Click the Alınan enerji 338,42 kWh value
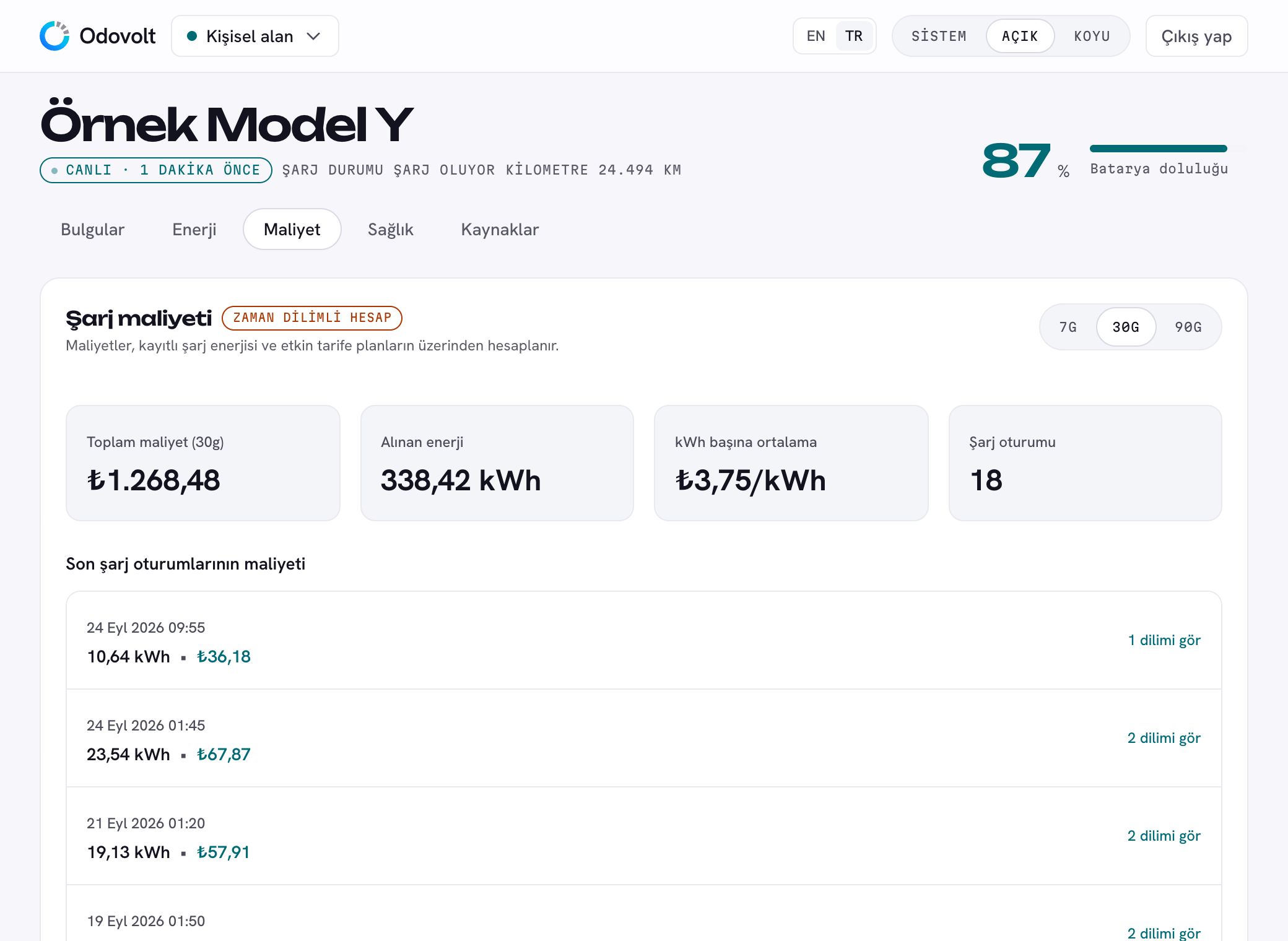 pyautogui.click(x=461, y=480)
